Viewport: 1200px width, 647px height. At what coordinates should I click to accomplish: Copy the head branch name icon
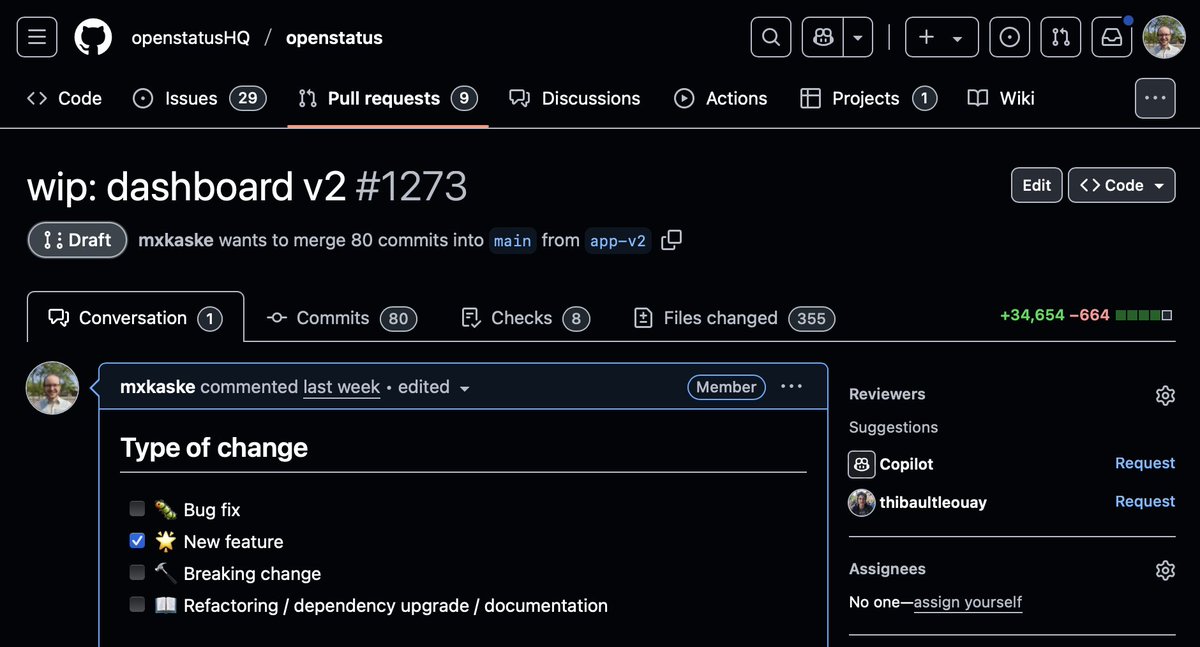672,240
